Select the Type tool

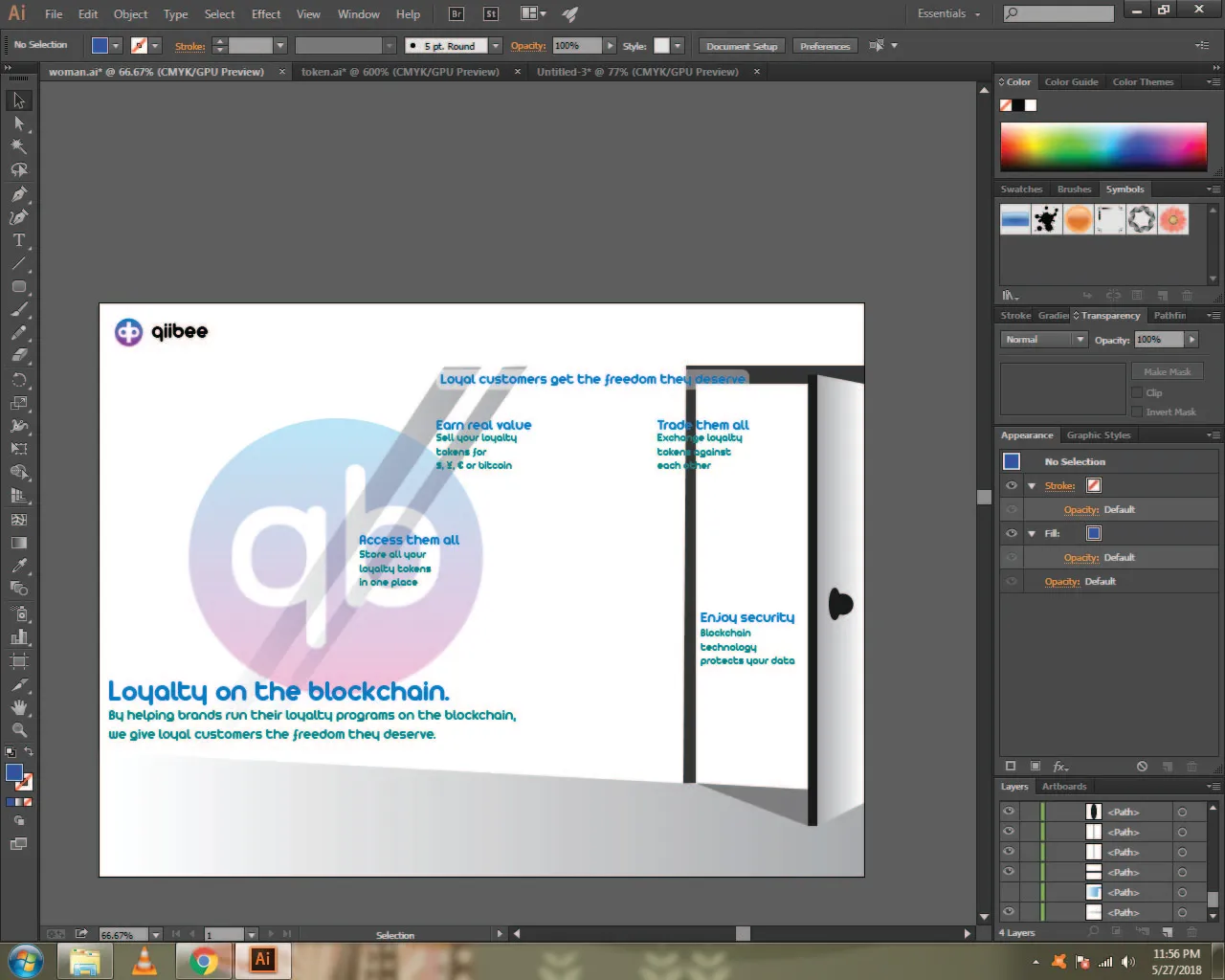point(19,240)
